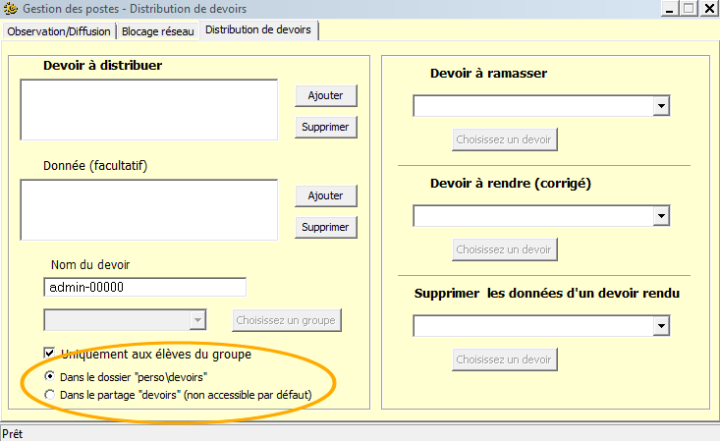Open the Blocage réseau tab
The width and height of the screenshot is (720, 441).
(158, 30)
